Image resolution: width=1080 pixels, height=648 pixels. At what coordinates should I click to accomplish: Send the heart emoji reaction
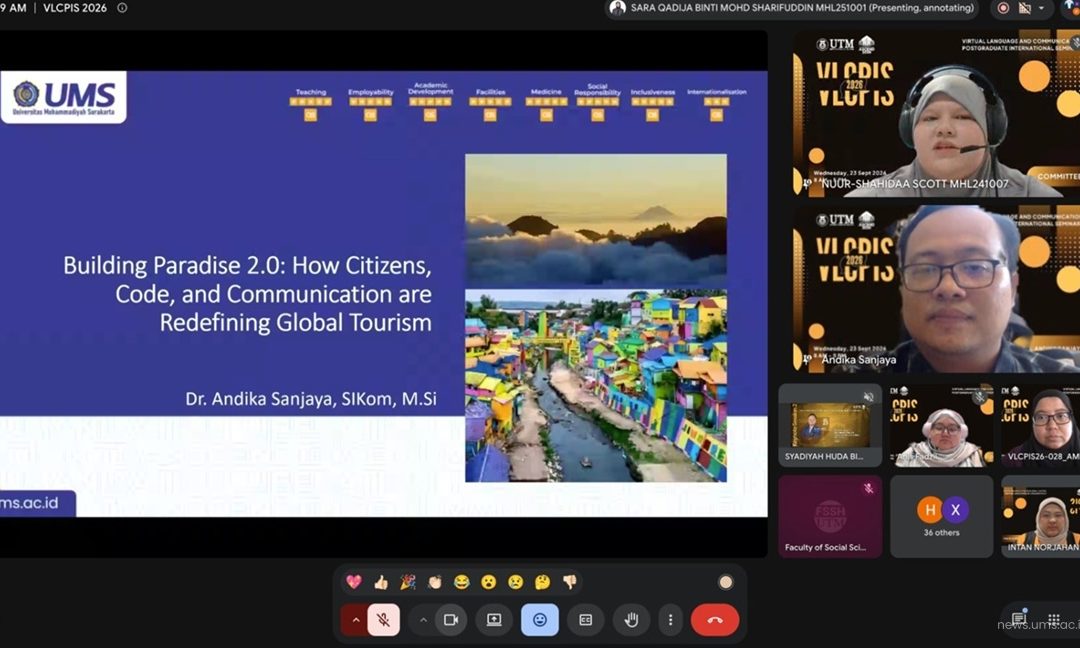(354, 582)
